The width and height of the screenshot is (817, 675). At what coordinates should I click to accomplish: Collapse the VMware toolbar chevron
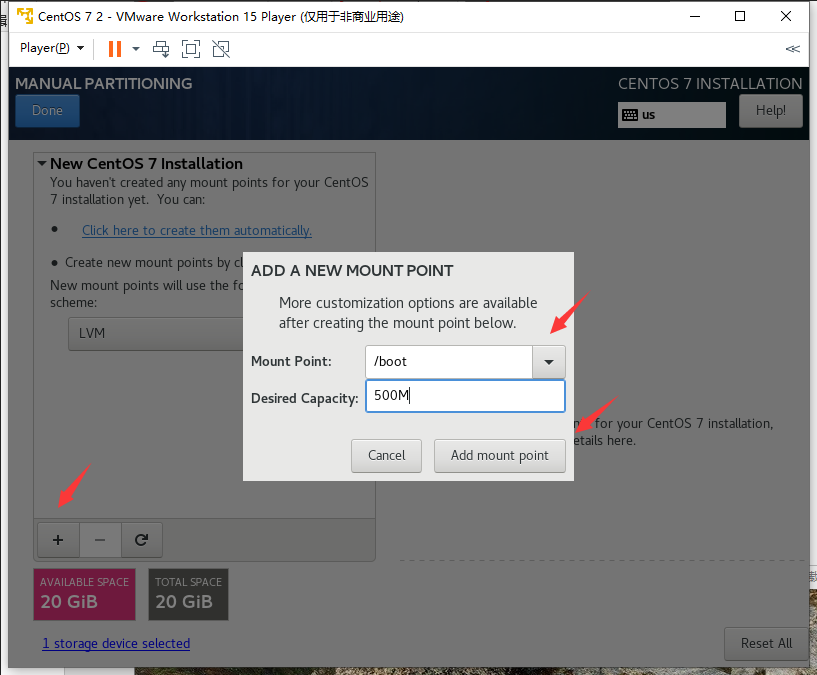pos(793,49)
